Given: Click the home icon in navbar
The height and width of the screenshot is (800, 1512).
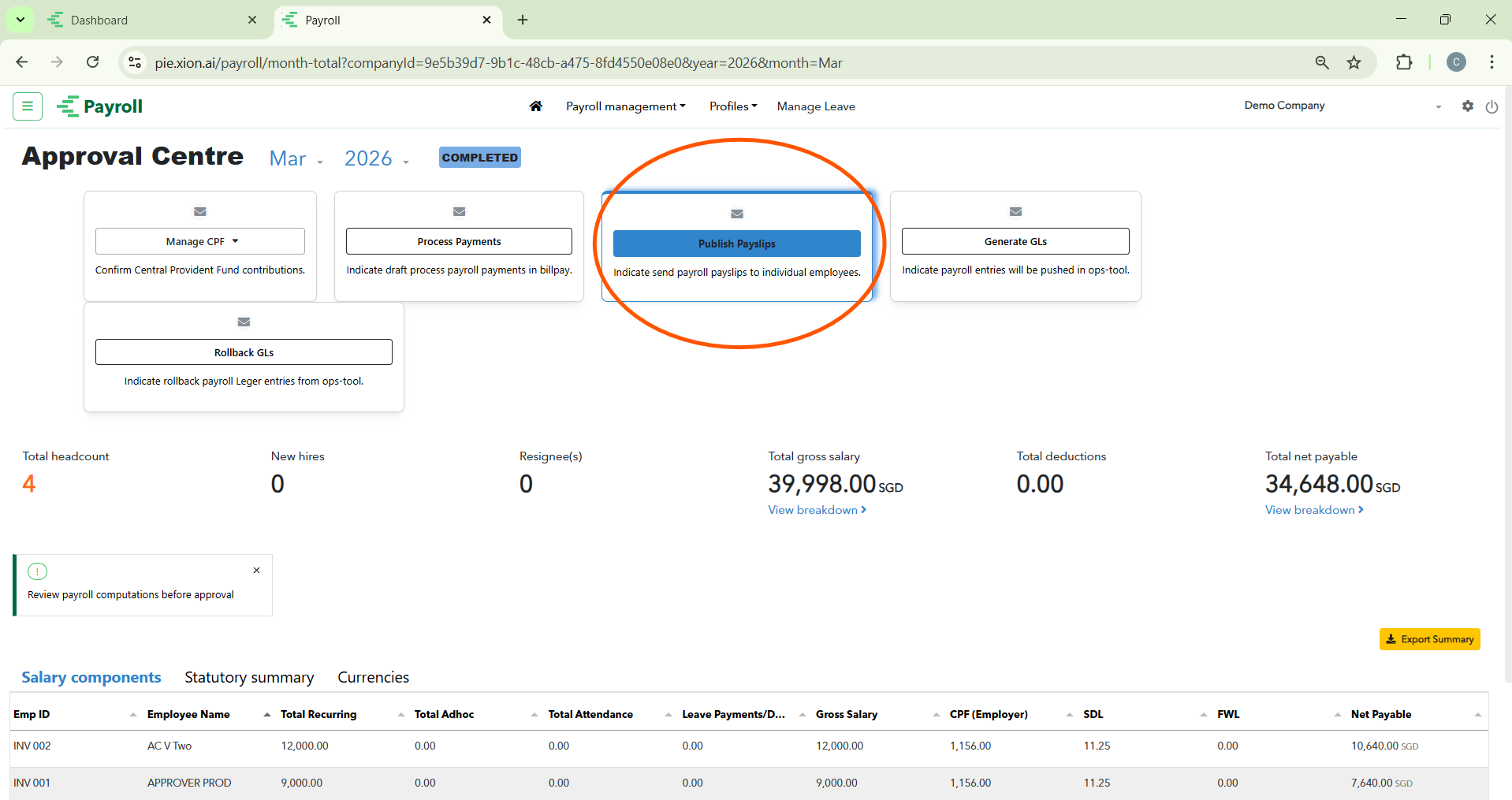Looking at the screenshot, I should (536, 106).
